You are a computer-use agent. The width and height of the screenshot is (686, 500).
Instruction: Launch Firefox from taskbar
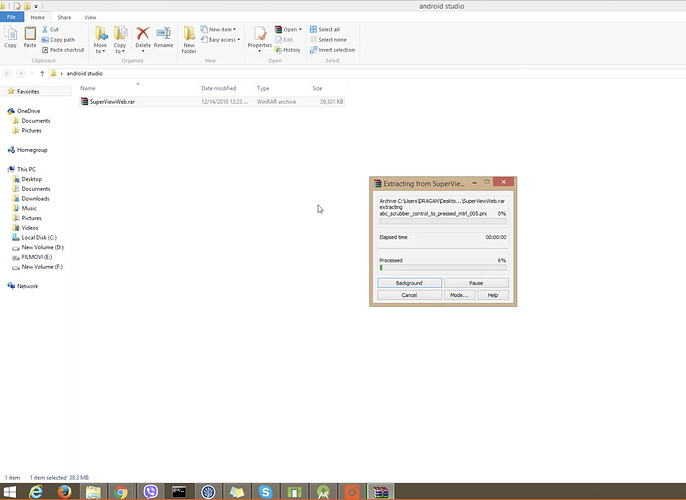tap(64, 492)
